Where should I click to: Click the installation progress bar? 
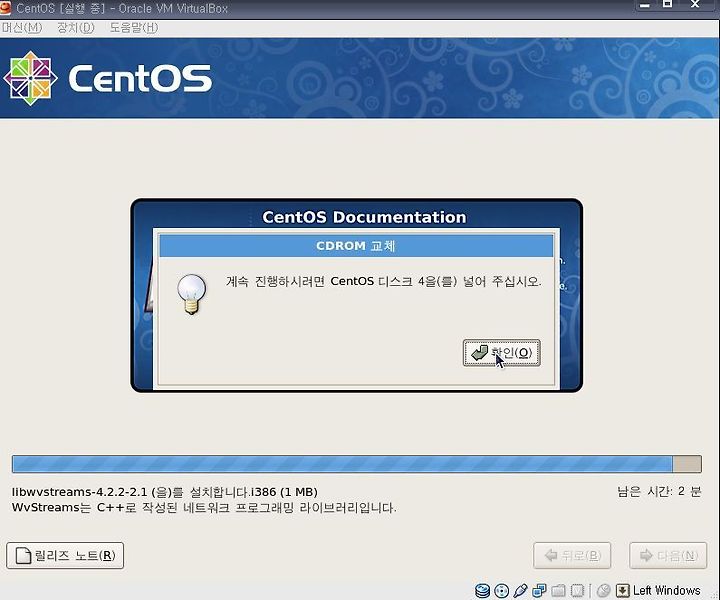(x=356, y=464)
